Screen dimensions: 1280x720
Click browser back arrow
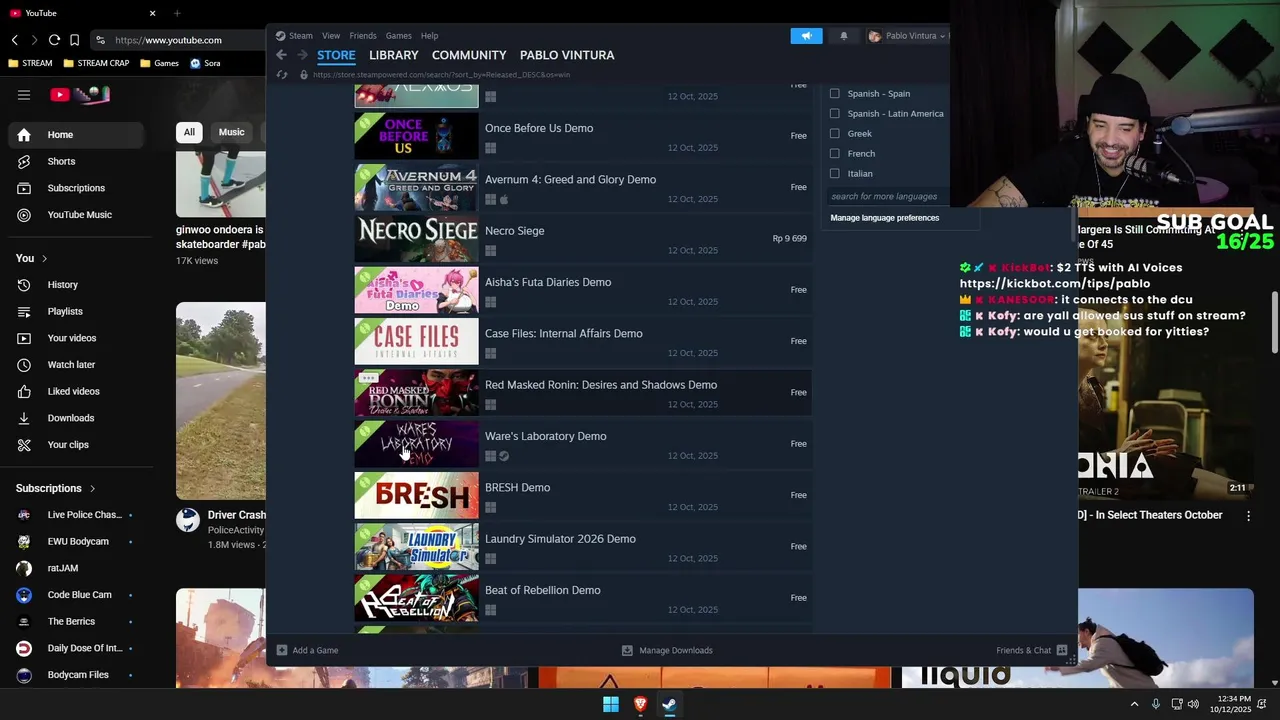coord(14,40)
